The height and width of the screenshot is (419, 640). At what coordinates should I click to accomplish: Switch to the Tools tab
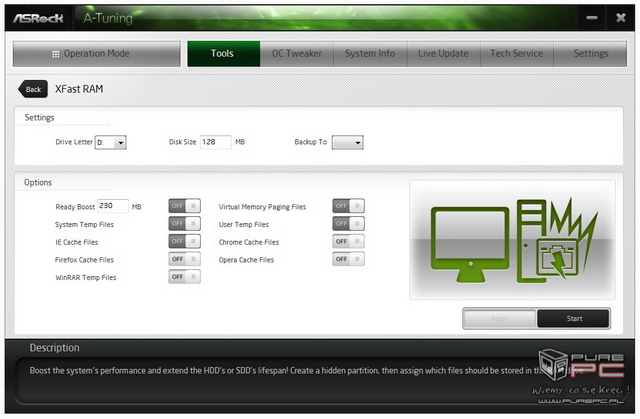[x=224, y=53]
